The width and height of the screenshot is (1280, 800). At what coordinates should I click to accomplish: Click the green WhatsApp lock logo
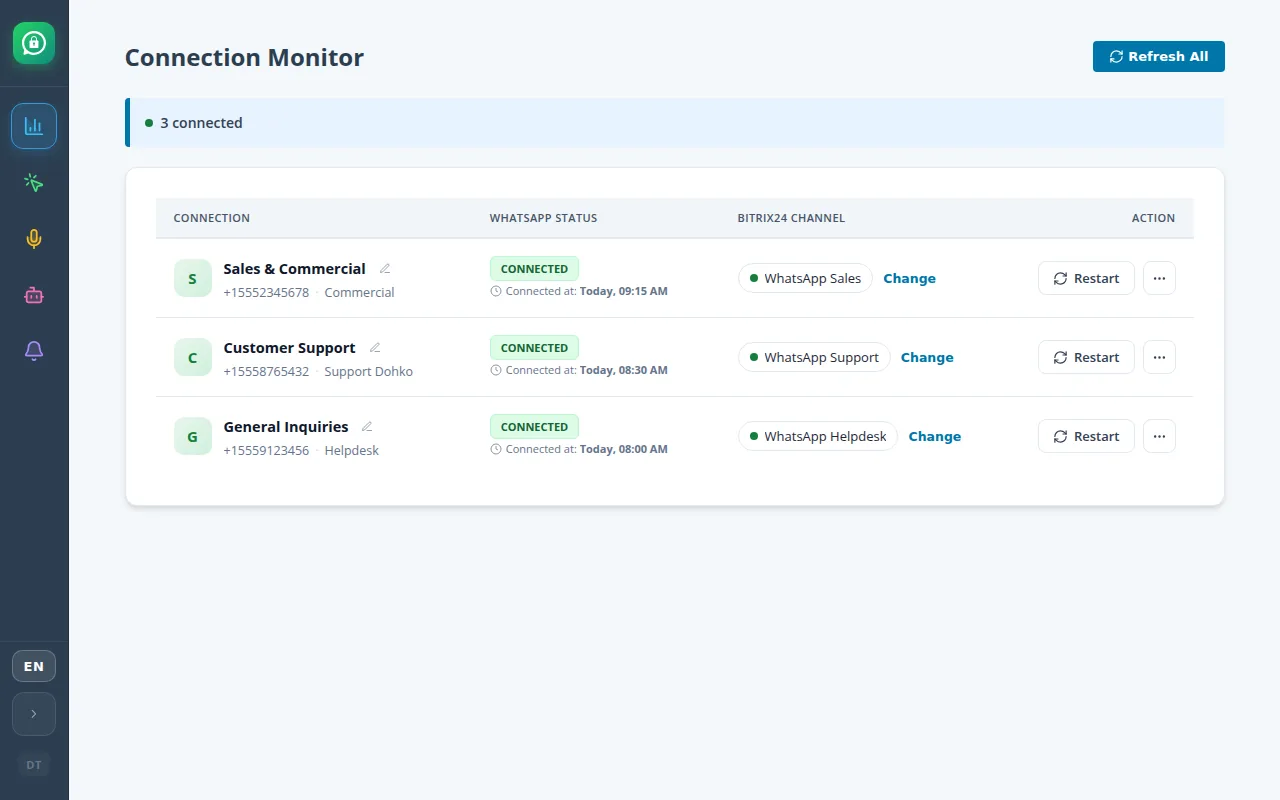coord(34,43)
